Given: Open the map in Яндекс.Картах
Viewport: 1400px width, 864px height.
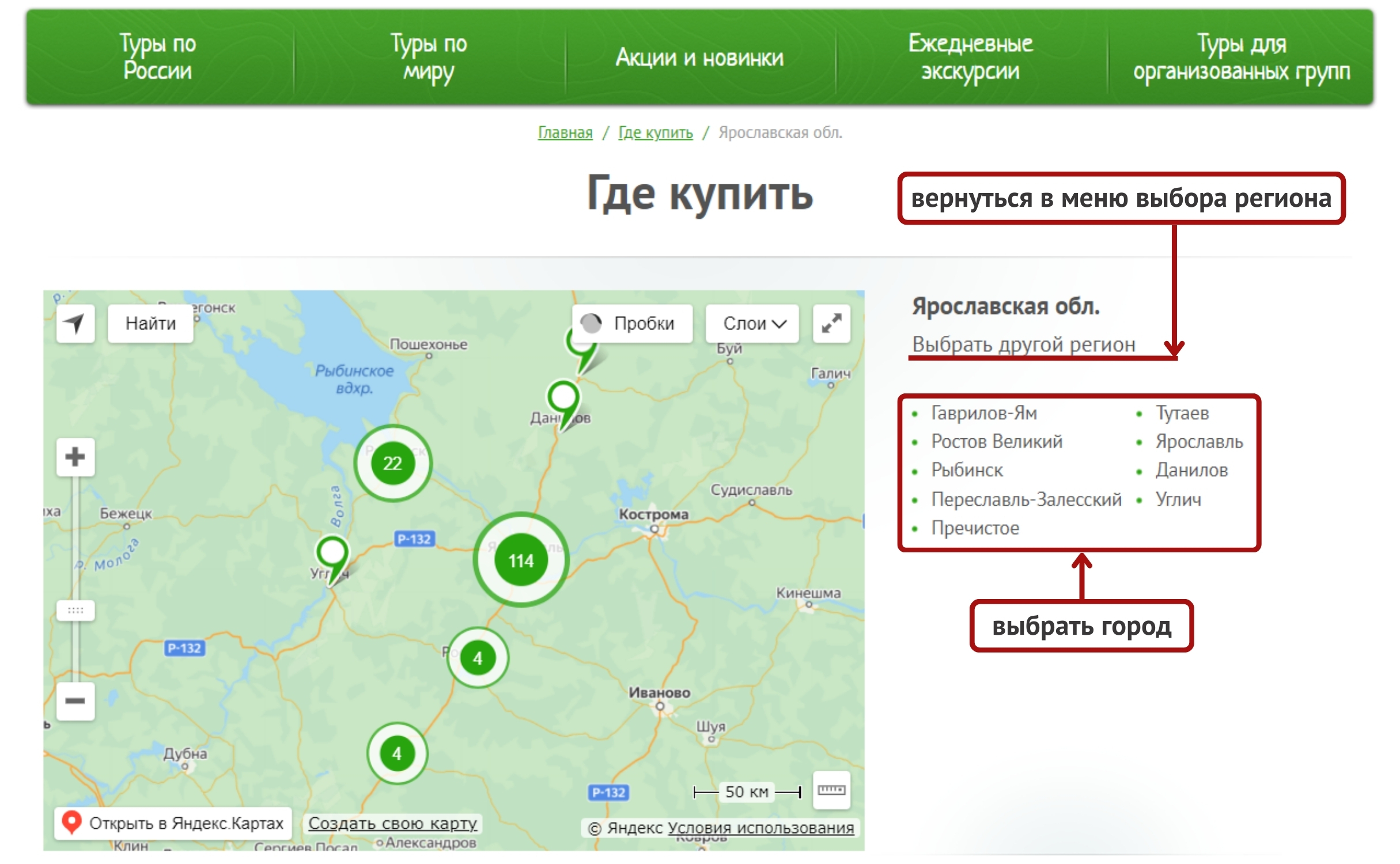Looking at the screenshot, I should click(x=174, y=823).
